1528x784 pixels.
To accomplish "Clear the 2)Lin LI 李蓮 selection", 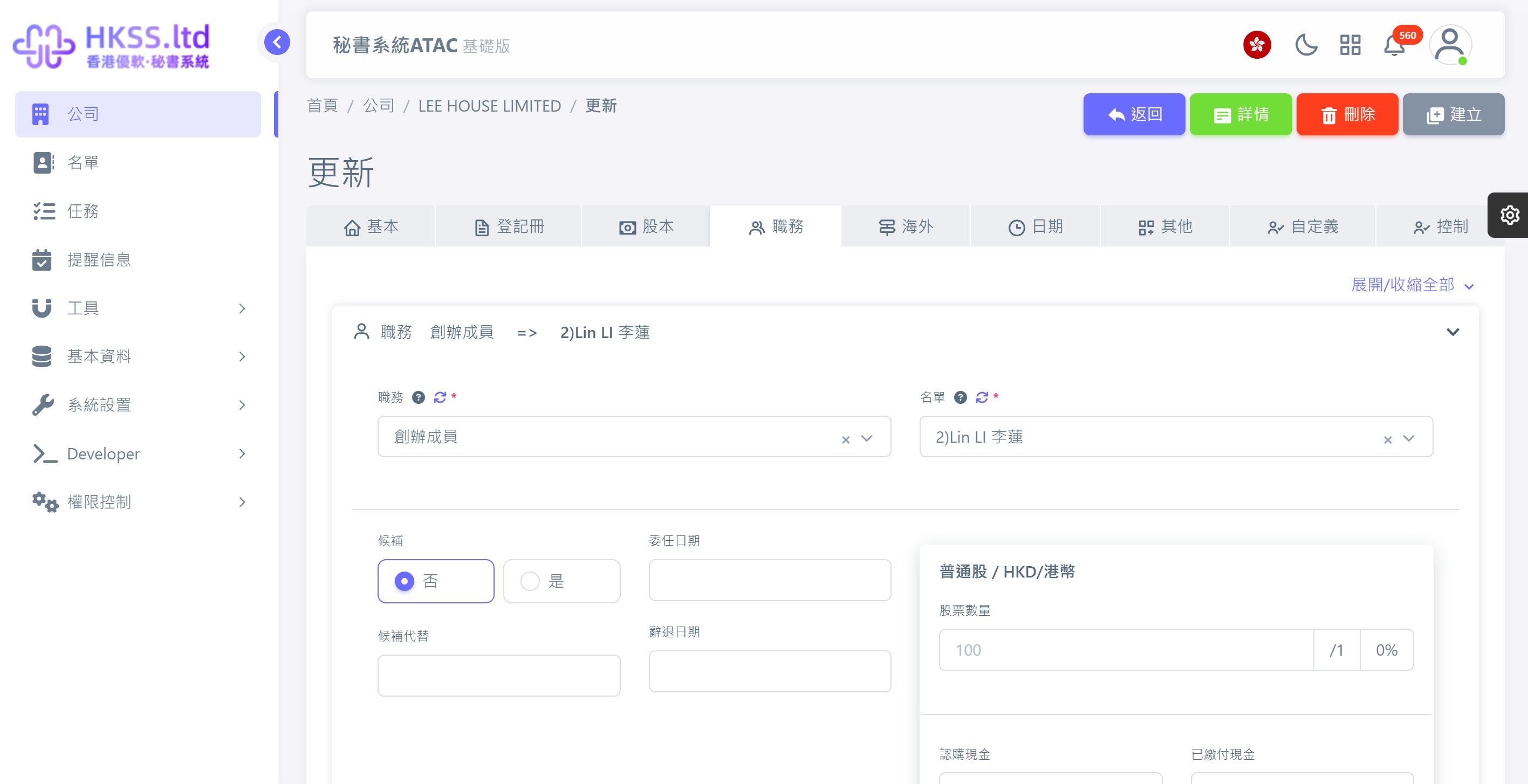I will 1388,439.
